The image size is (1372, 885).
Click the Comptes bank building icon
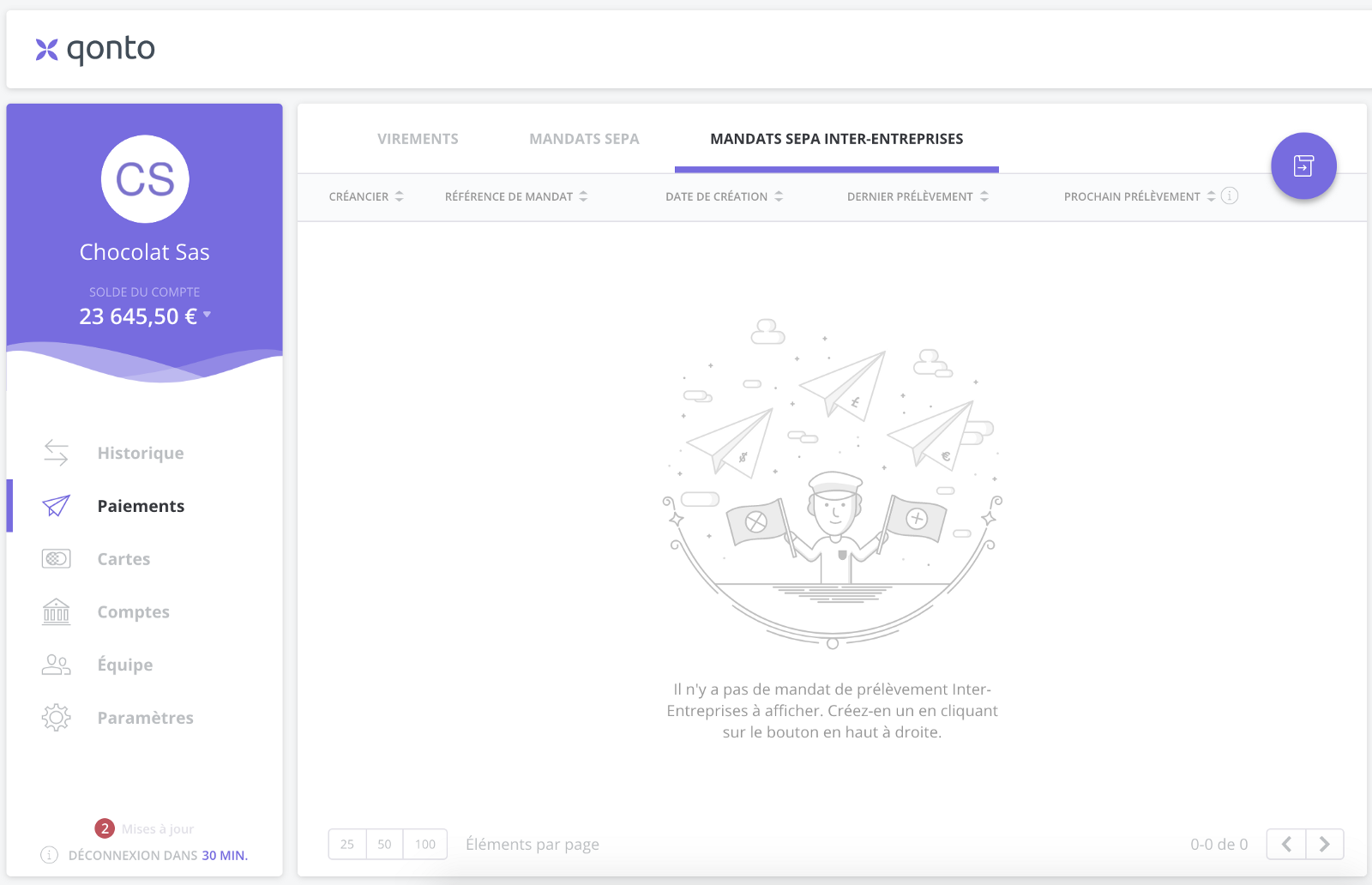coord(56,611)
